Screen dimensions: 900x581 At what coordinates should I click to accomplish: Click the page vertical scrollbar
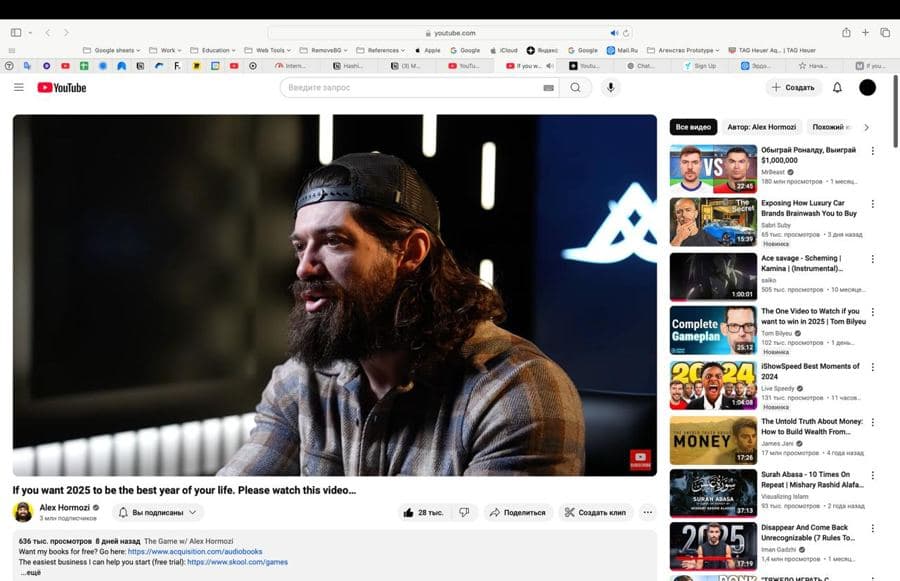point(895,111)
